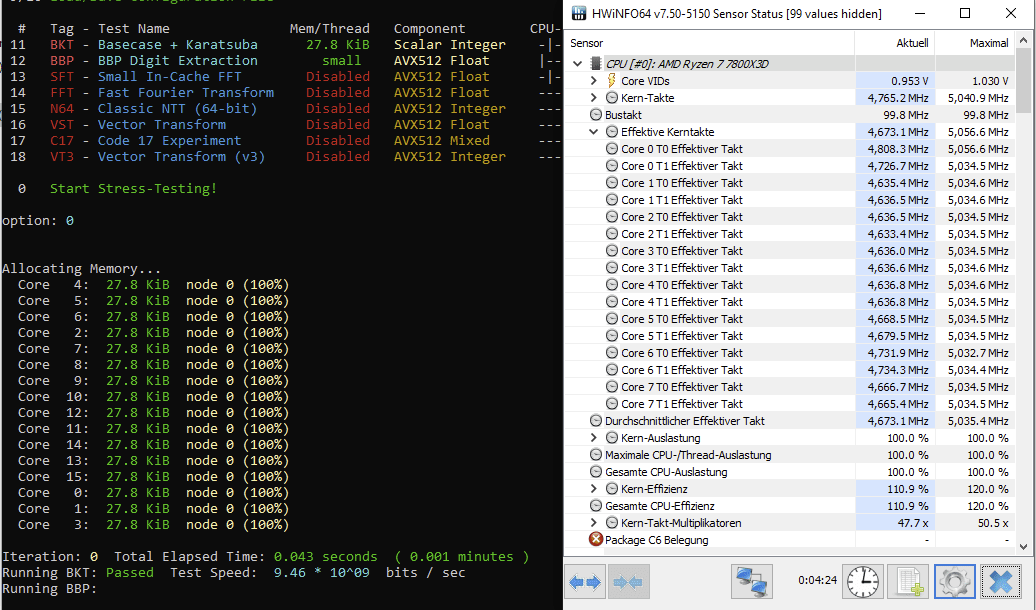Click the 47.7 x multiplier current value
The height and width of the screenshot is (610, 1036).
[912, 523]
